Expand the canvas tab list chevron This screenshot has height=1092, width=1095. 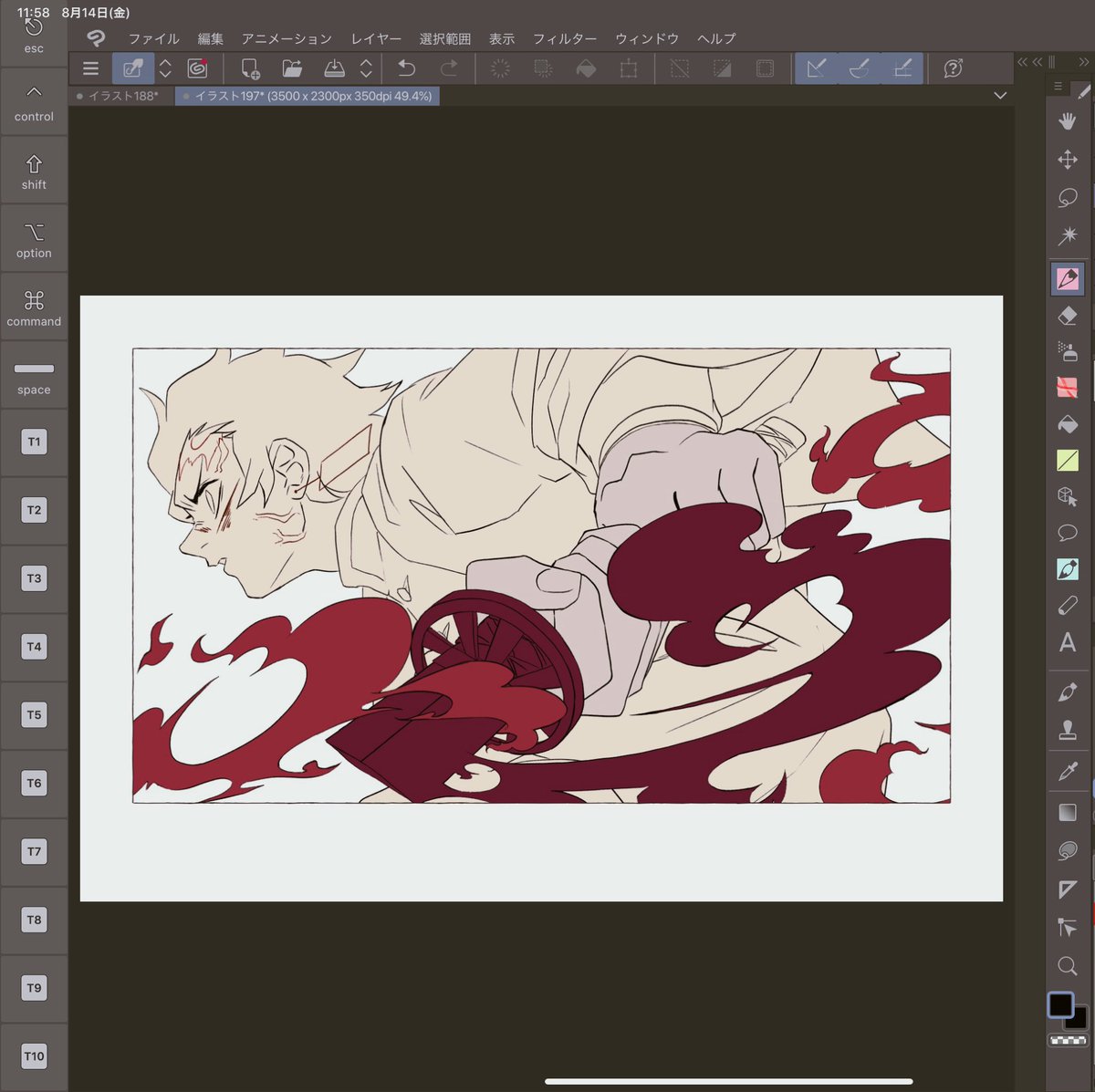click(x=1000, y=96)
